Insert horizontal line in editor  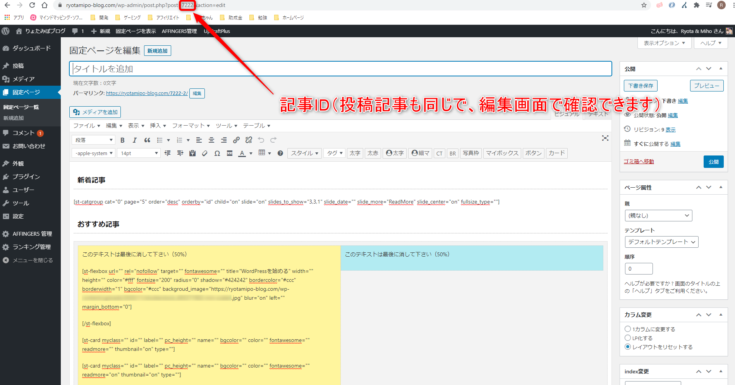tap(229, 153)
